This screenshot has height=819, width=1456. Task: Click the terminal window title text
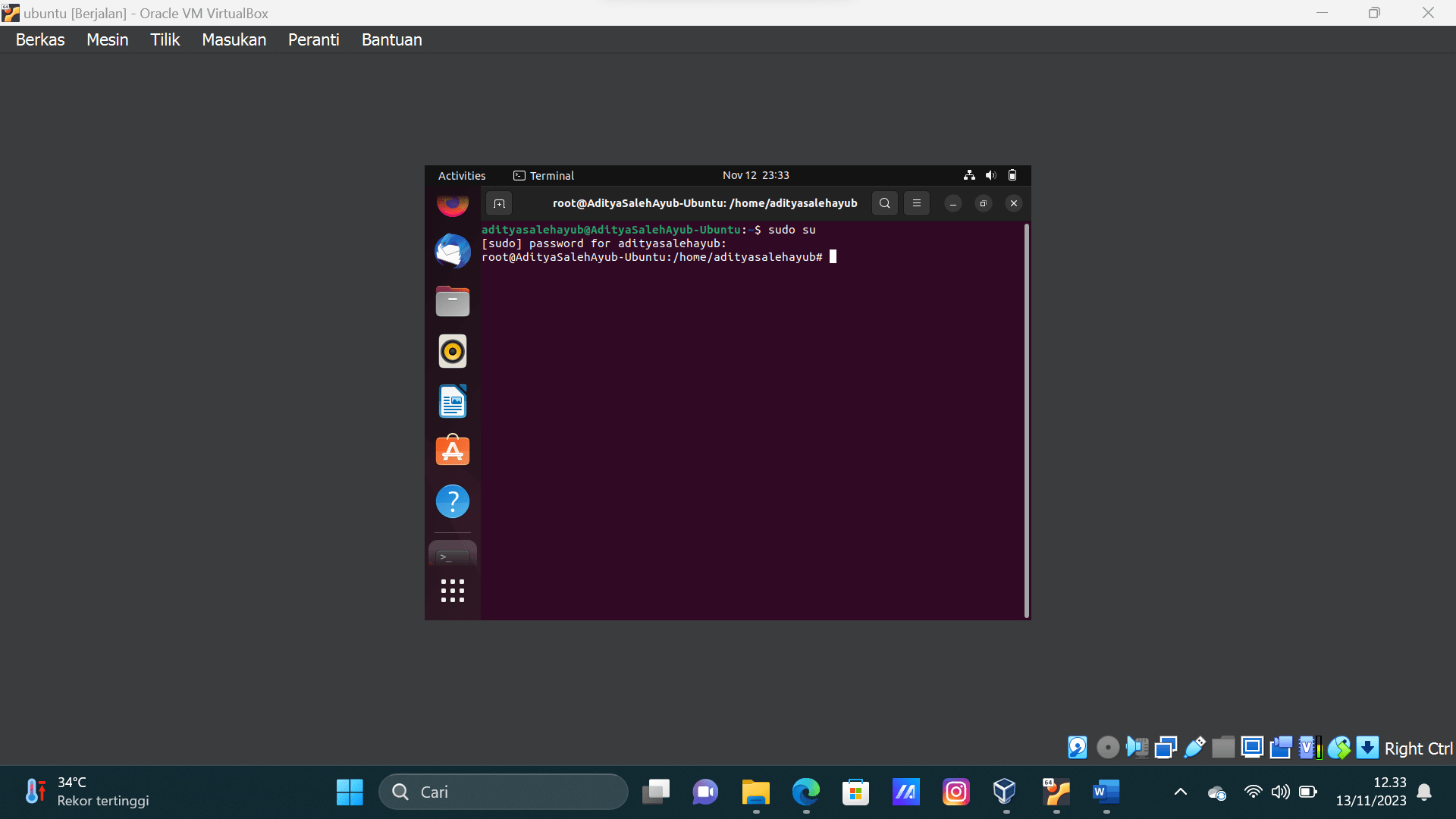click(x=704, y=203)
